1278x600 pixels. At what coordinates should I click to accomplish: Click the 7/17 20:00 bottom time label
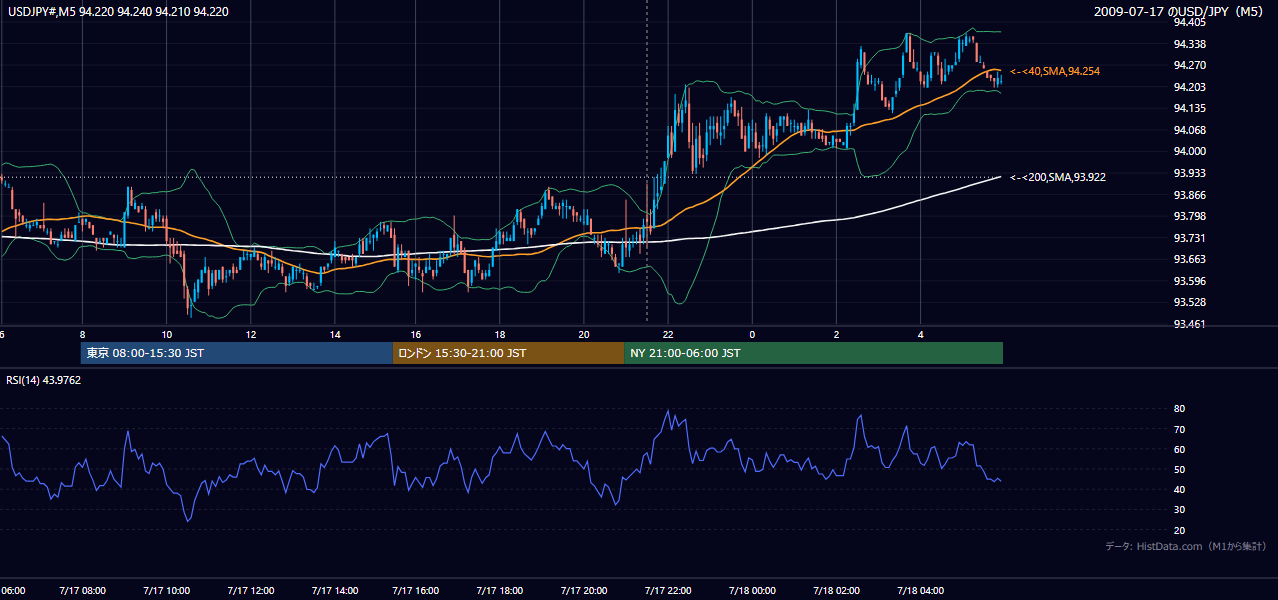click(584, 590)
